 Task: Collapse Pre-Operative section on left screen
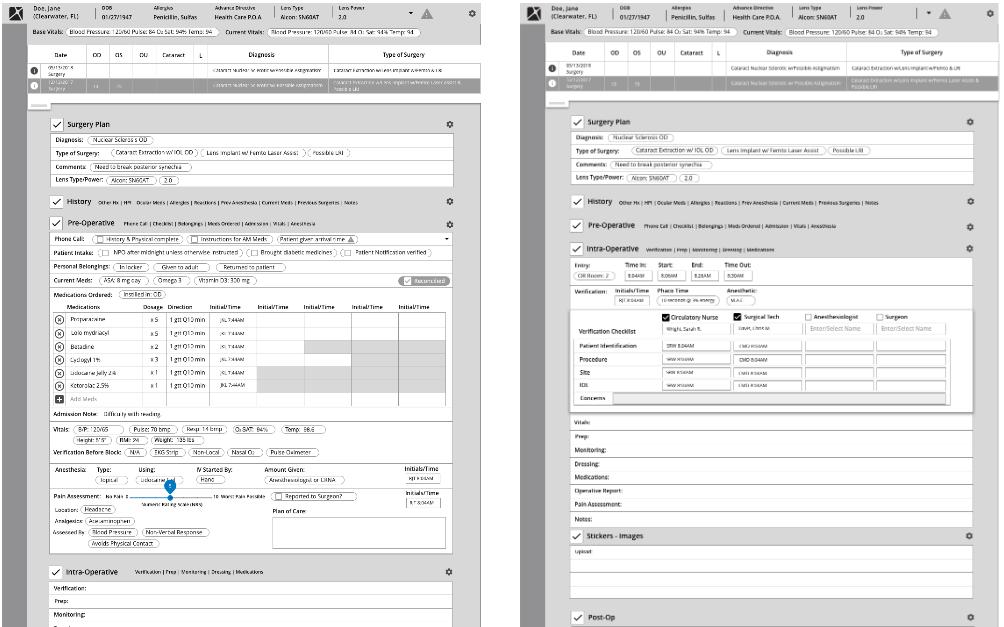click(57, 224)
